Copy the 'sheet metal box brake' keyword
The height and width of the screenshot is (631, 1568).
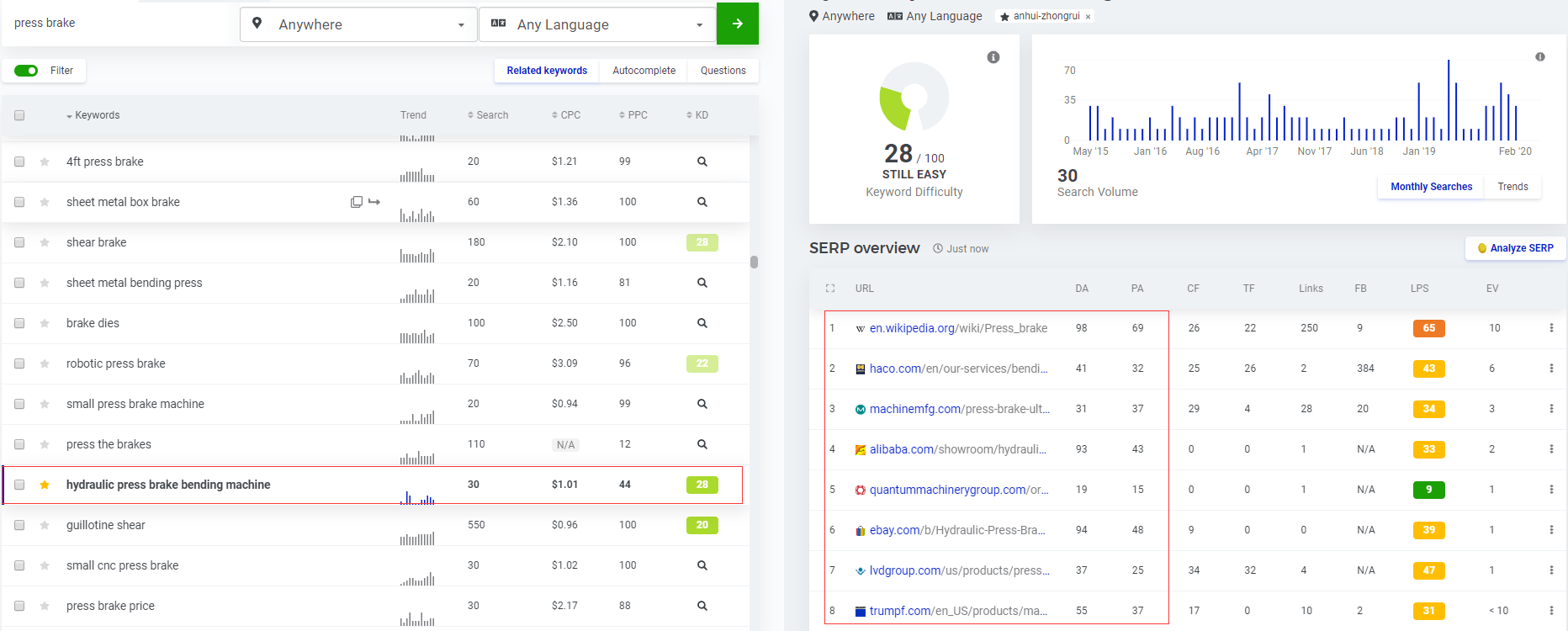357,202
